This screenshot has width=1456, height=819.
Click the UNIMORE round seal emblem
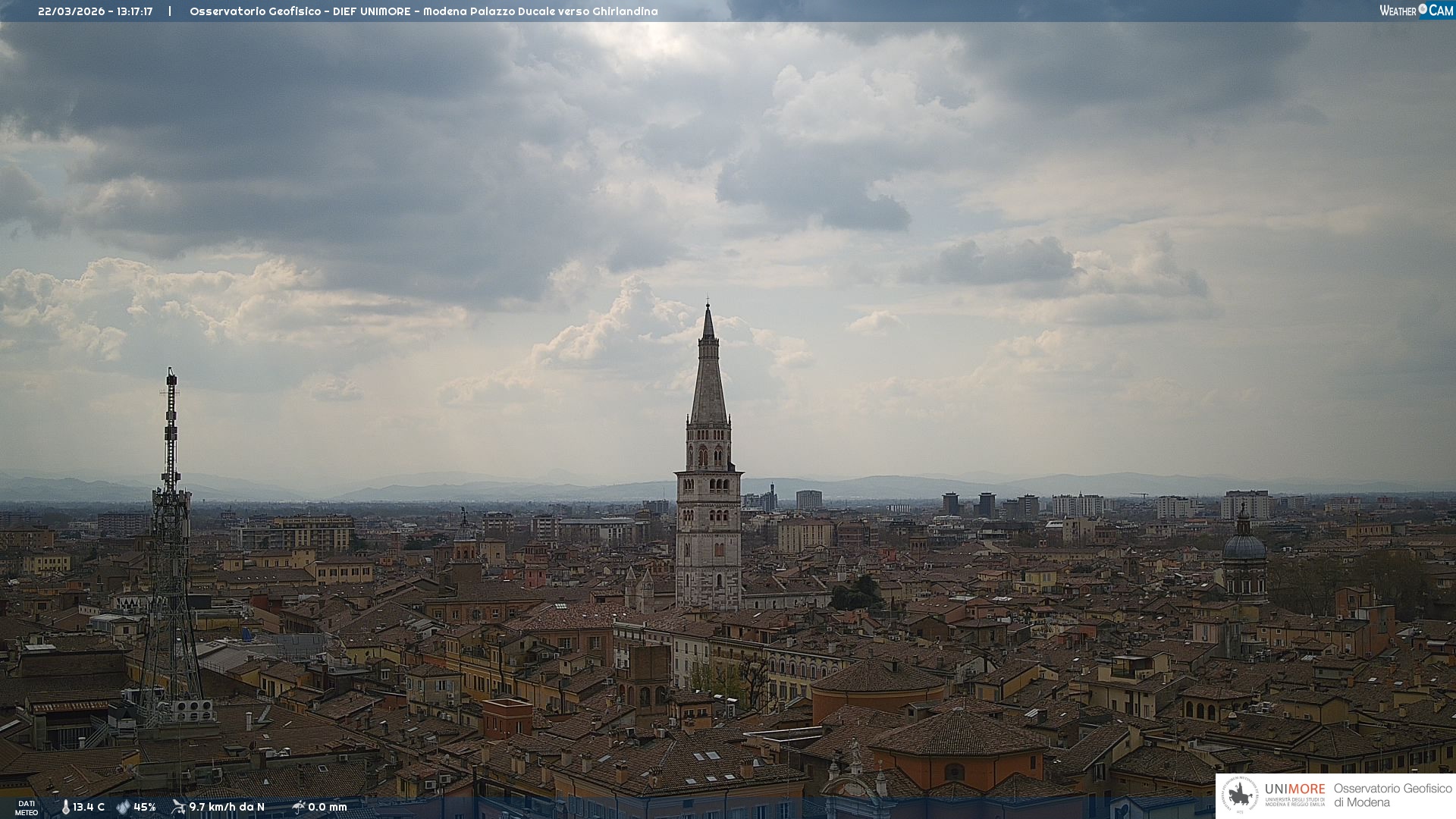pyautogui.click(x=1241, y=795)
